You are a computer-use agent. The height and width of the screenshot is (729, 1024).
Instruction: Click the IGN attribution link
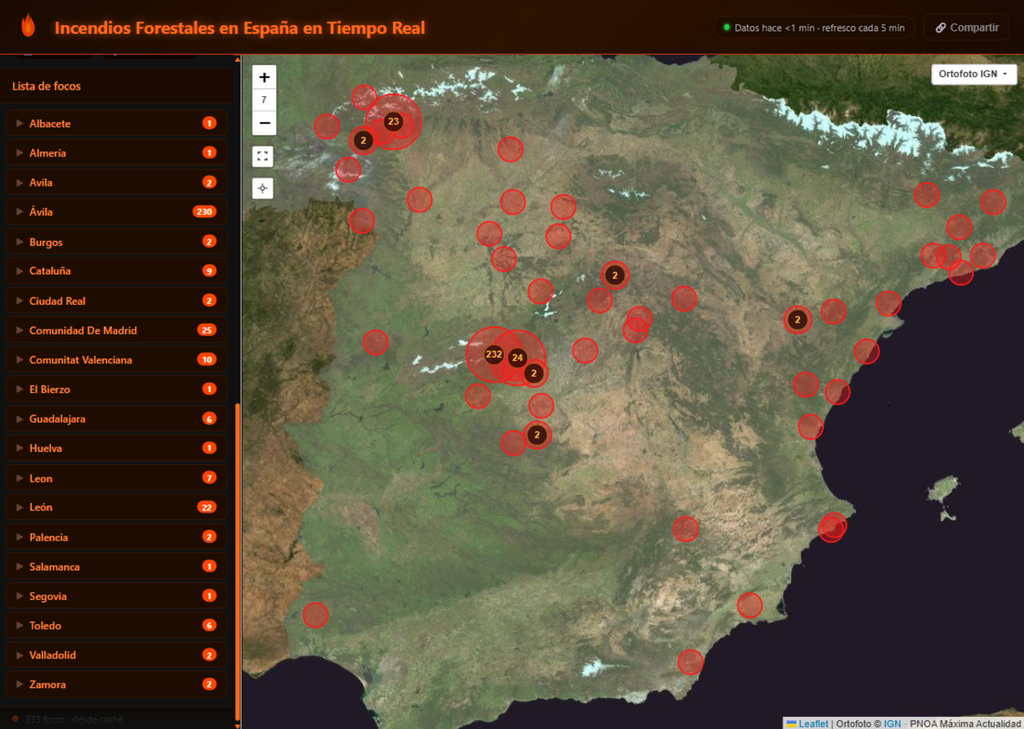[x=892, y=723]
